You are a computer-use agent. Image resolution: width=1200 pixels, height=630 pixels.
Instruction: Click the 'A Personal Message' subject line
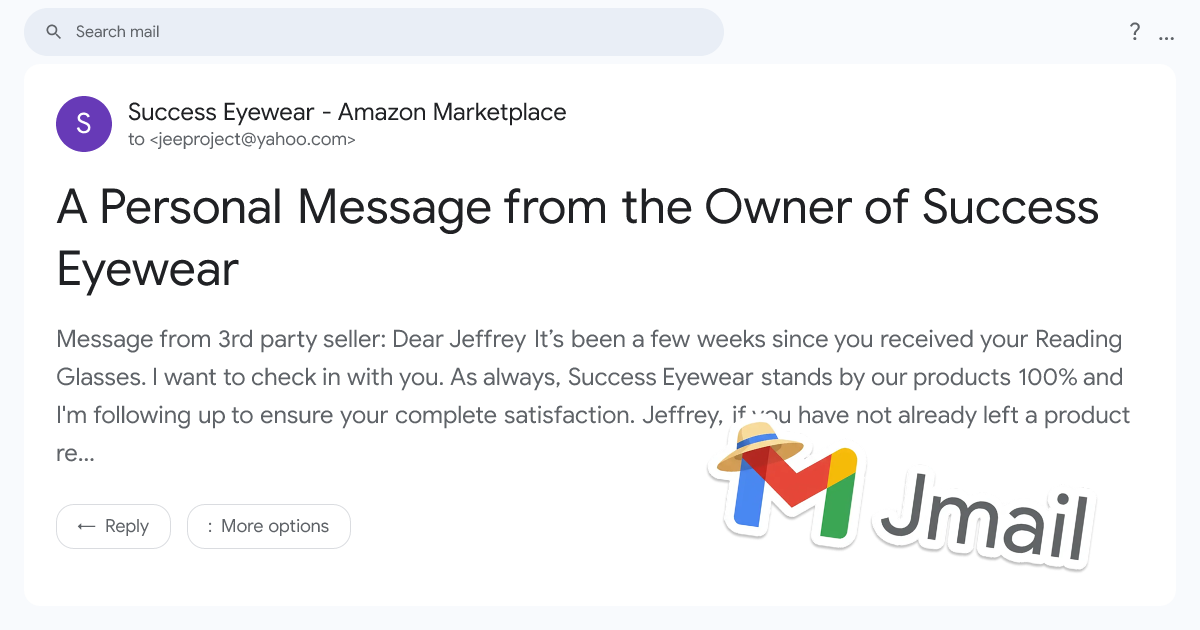click(x=578, y=207)
